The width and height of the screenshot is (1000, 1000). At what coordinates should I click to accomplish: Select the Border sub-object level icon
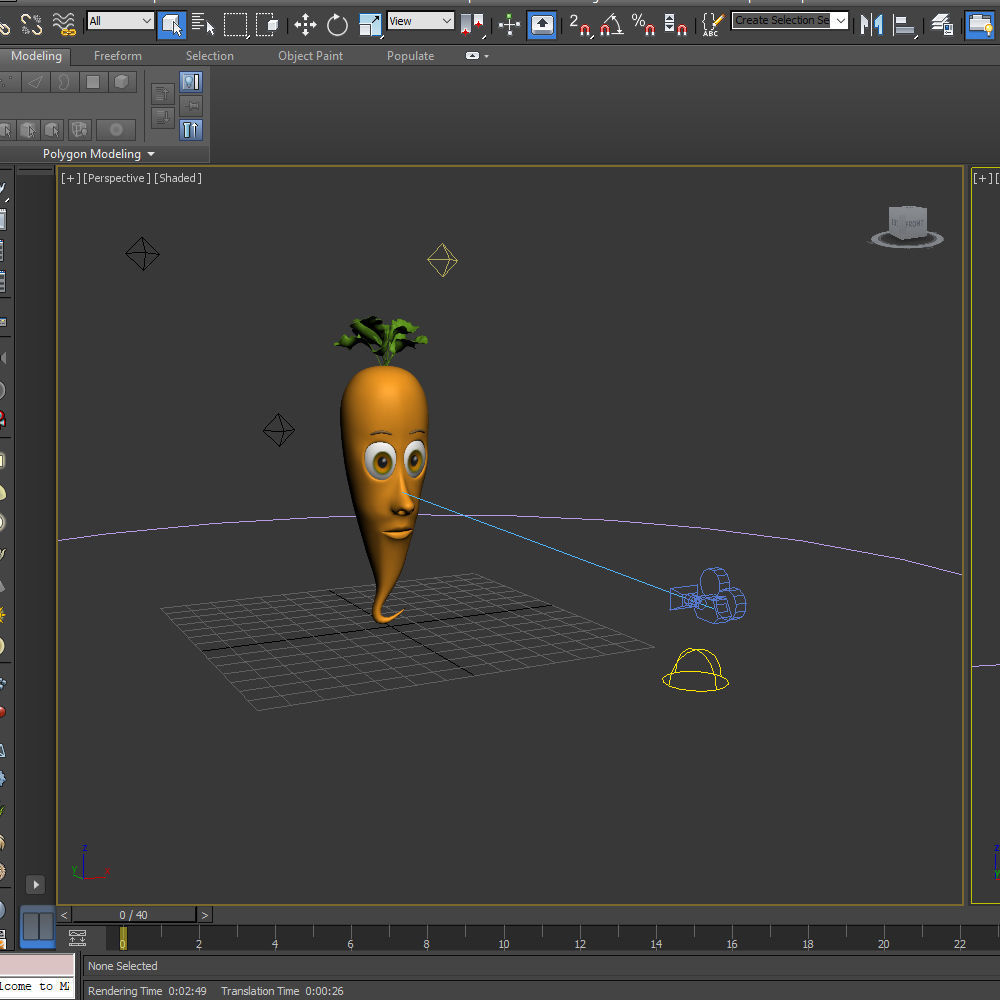[x=64, y=82]
